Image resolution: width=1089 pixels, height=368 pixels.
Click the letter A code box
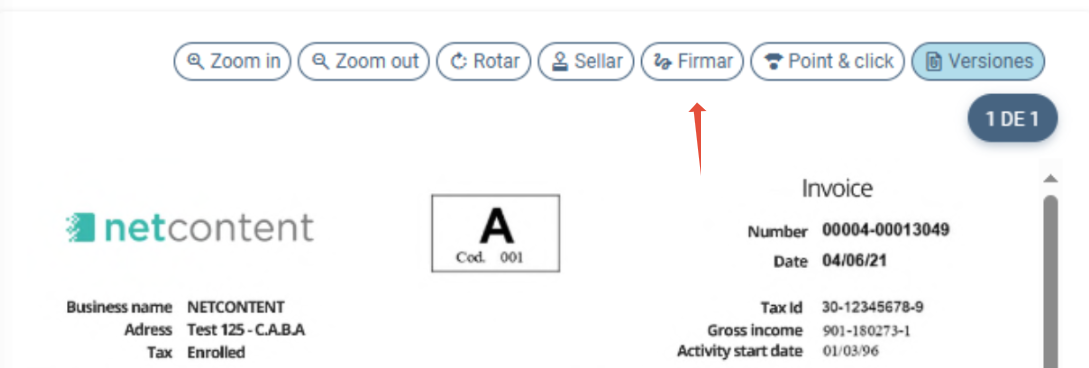495,233
